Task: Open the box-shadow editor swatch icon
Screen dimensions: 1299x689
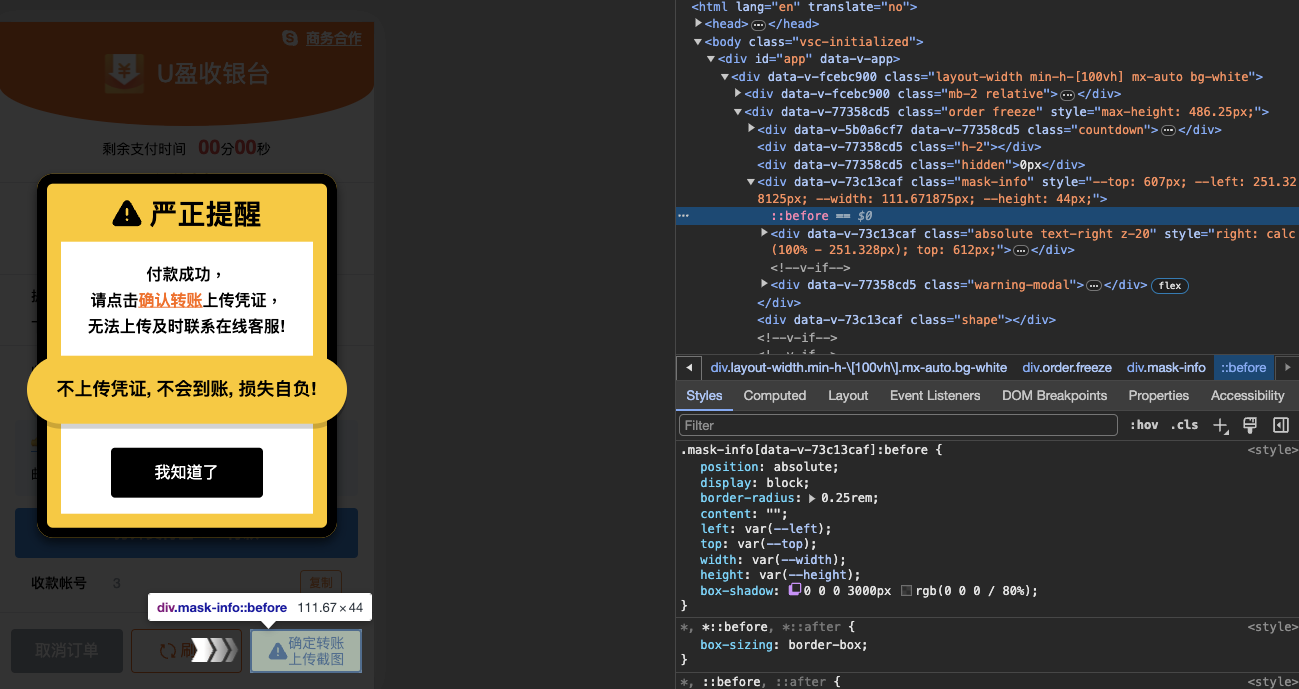Action: [795, 590]
